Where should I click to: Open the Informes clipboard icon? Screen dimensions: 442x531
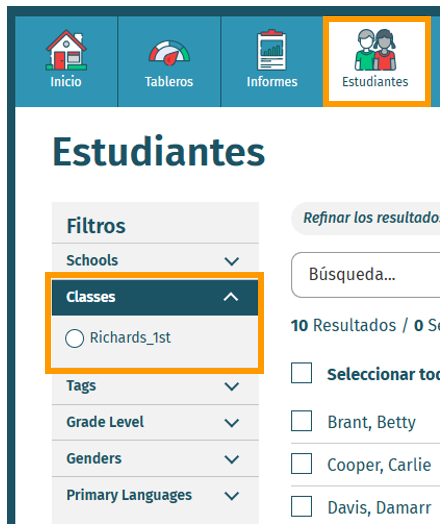pyautogui.click(x=272, y=50)
